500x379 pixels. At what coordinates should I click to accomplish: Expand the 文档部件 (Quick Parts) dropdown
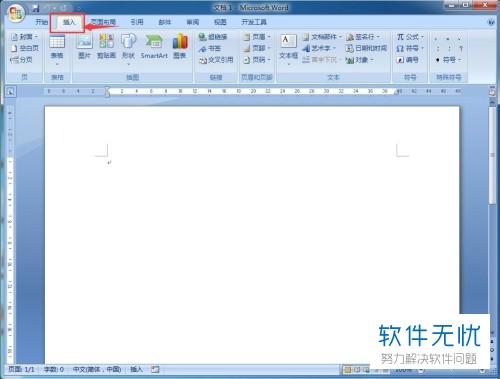click(322, 37)
